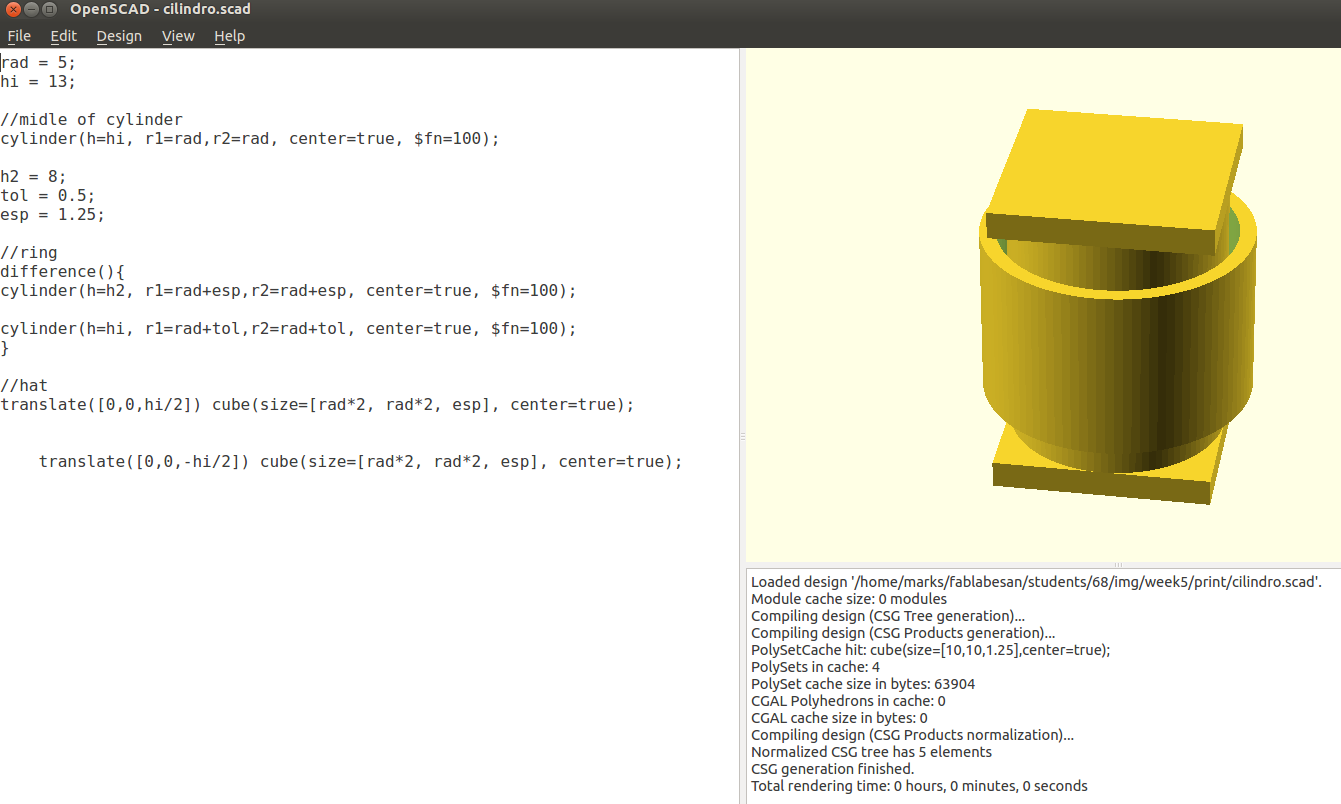The image size is (1341, 804).
Task: Click the translate line with hi/2 cube
Action: pos(318,404)
